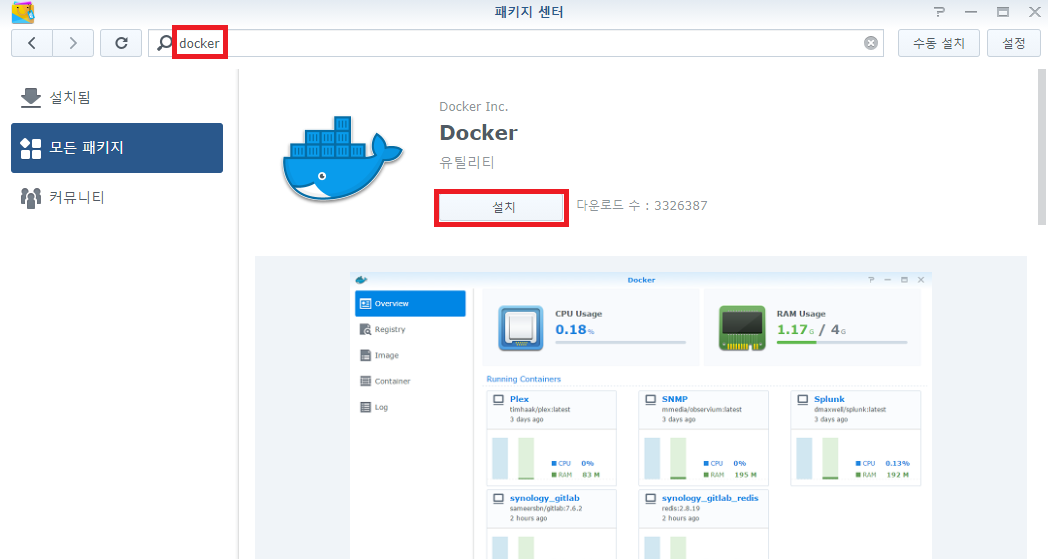Clear the docker search text
This screenshot has height=559, width=1048.
click(x=870, y=43)
